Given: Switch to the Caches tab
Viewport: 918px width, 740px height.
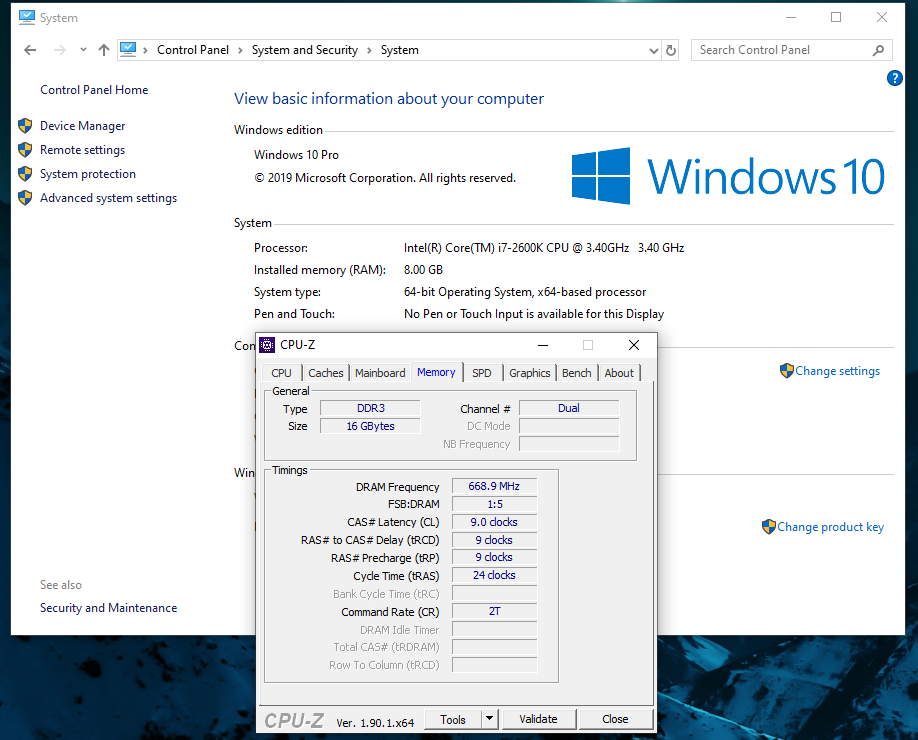Looking at the screenshot, I should (x=326, y=373).
